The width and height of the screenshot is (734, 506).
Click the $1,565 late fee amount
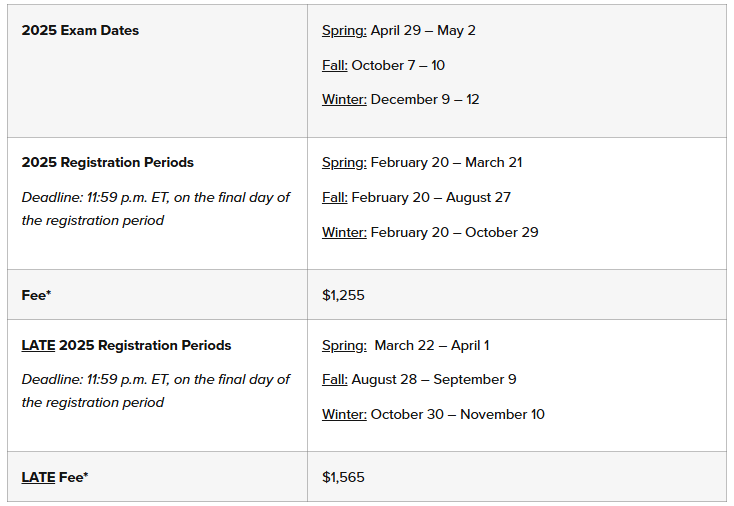click(343, 477)
